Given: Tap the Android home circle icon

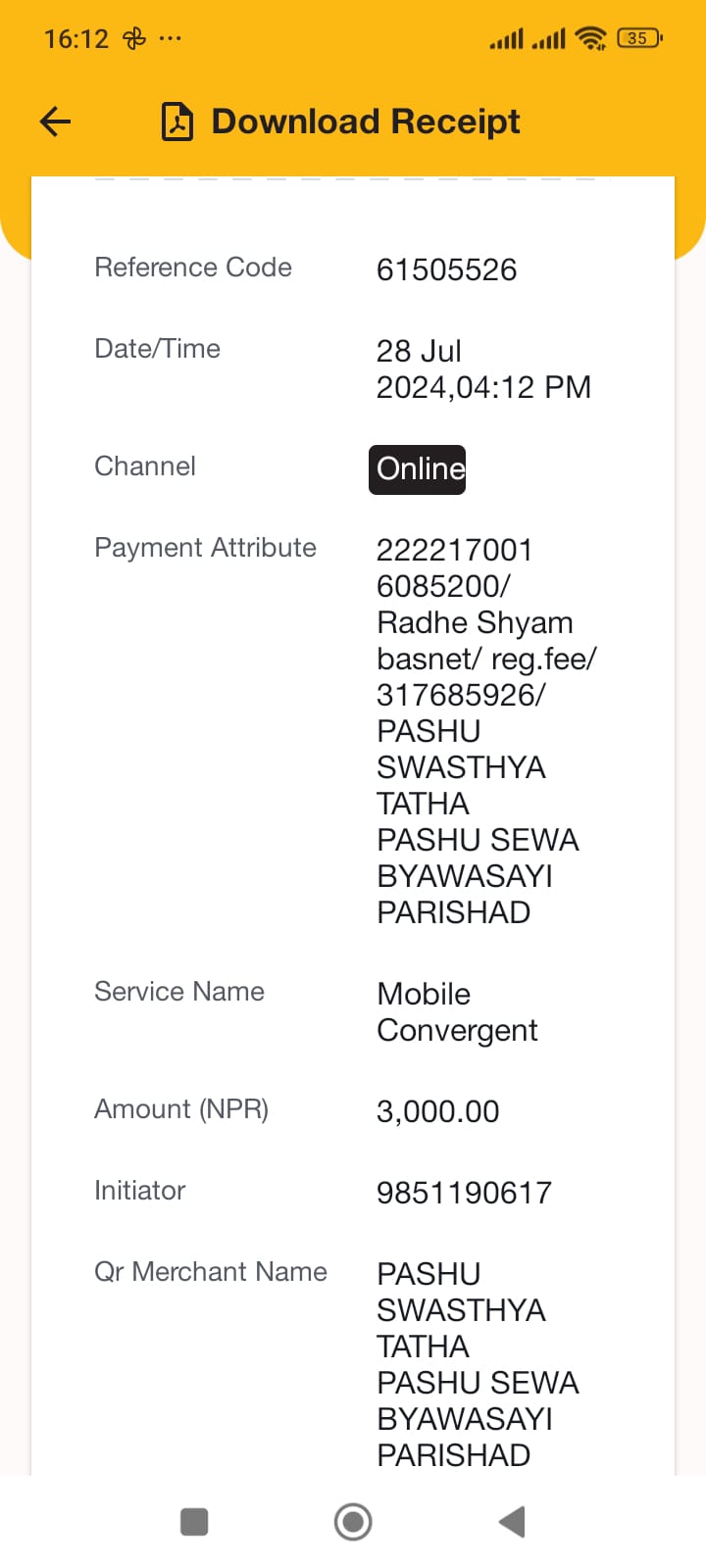Looking at the screenshot, I should 353,1522.
